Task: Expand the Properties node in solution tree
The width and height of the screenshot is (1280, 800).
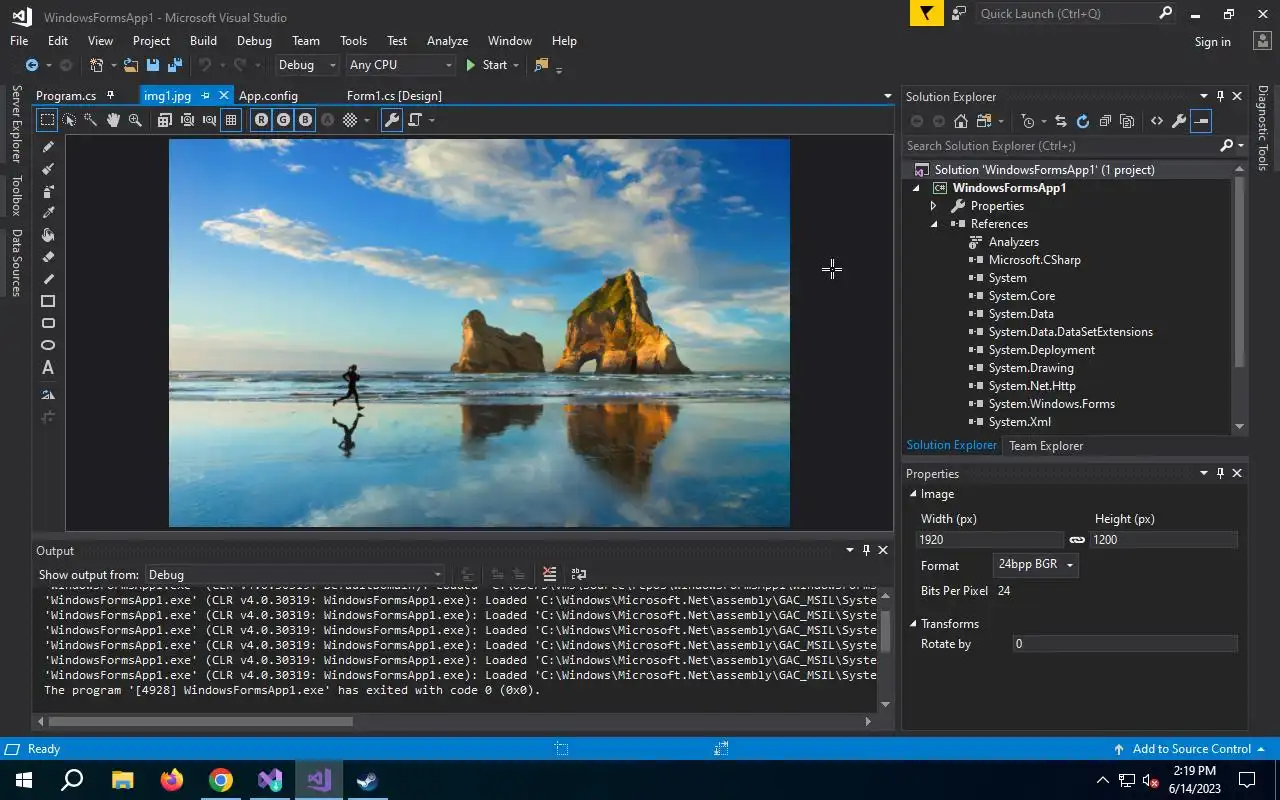Action: 933,206
